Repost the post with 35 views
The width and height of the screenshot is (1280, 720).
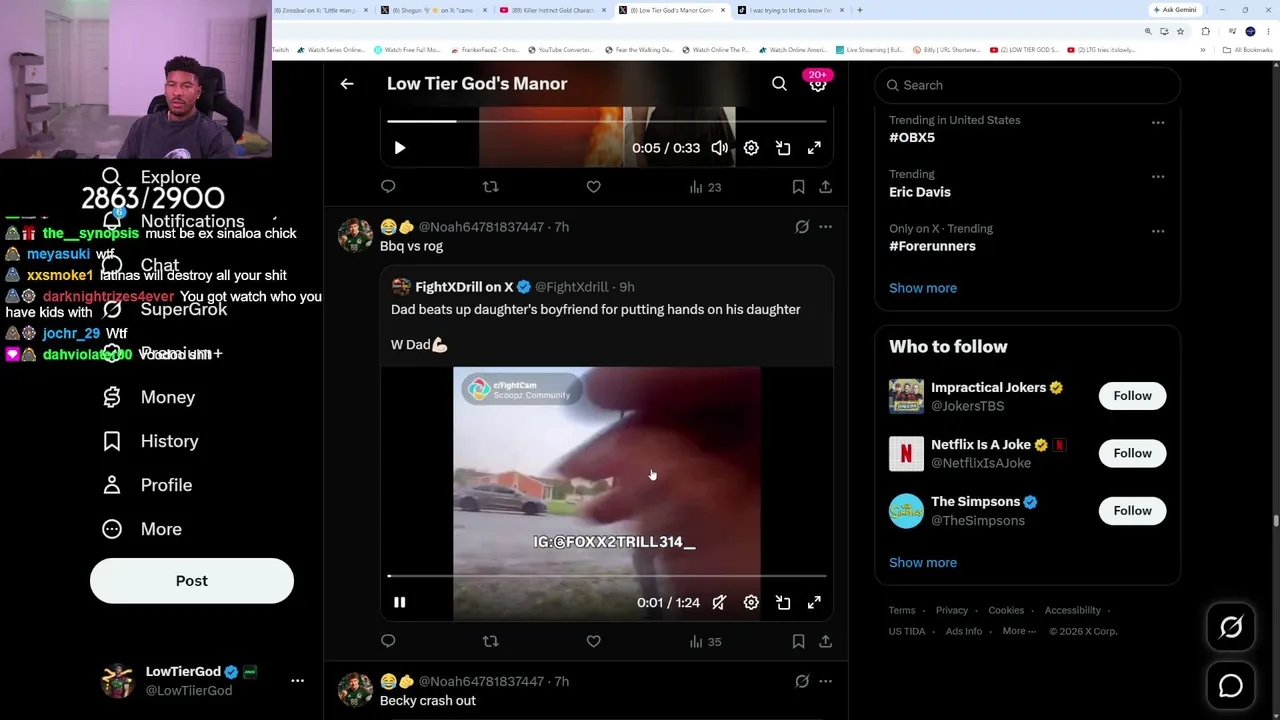click(x=490, y=641)
